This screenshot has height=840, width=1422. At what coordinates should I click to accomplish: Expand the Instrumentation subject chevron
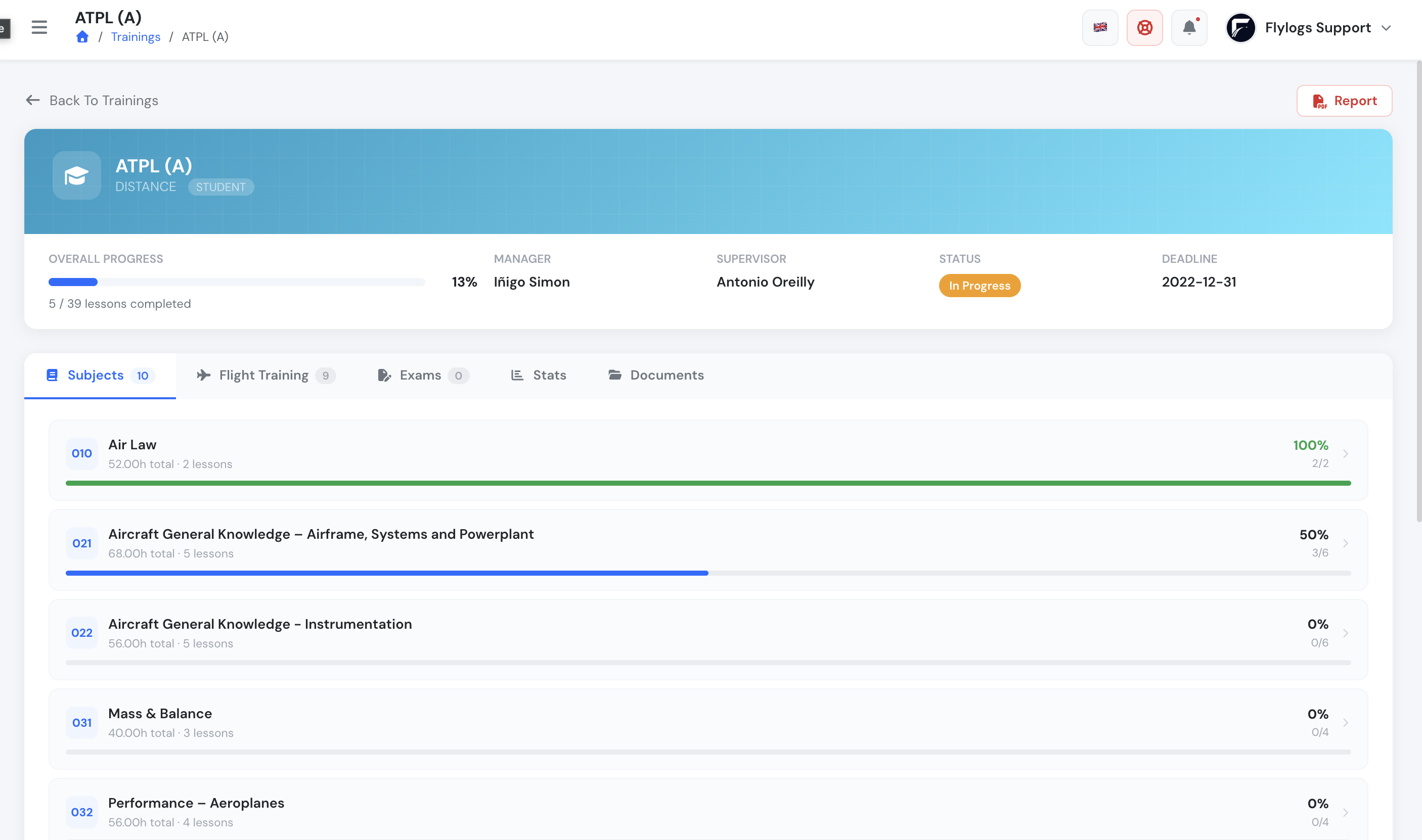pyautogui.click(x=1346, y=633)
